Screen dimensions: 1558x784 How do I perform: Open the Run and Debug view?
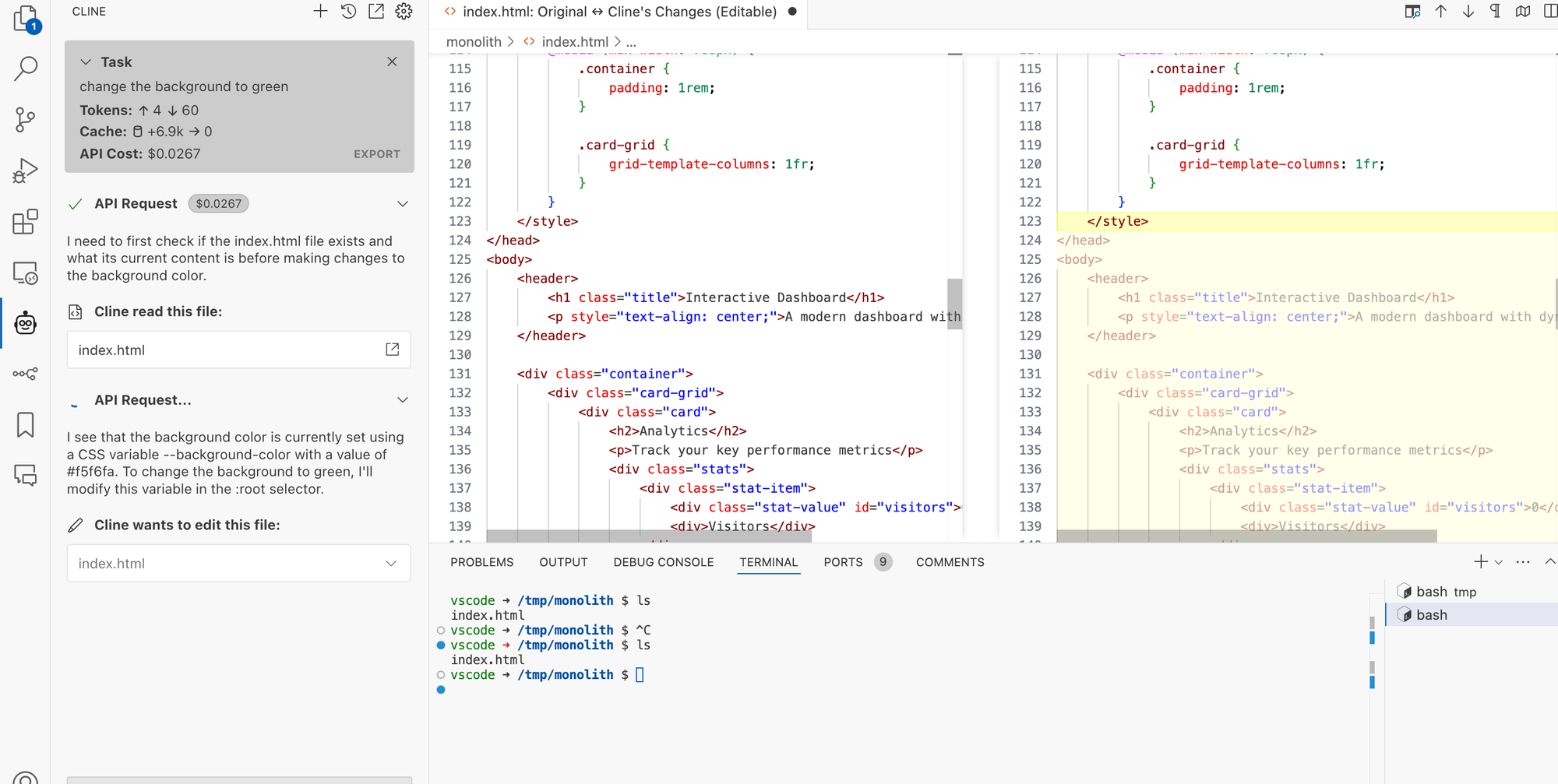click(26, 171)
